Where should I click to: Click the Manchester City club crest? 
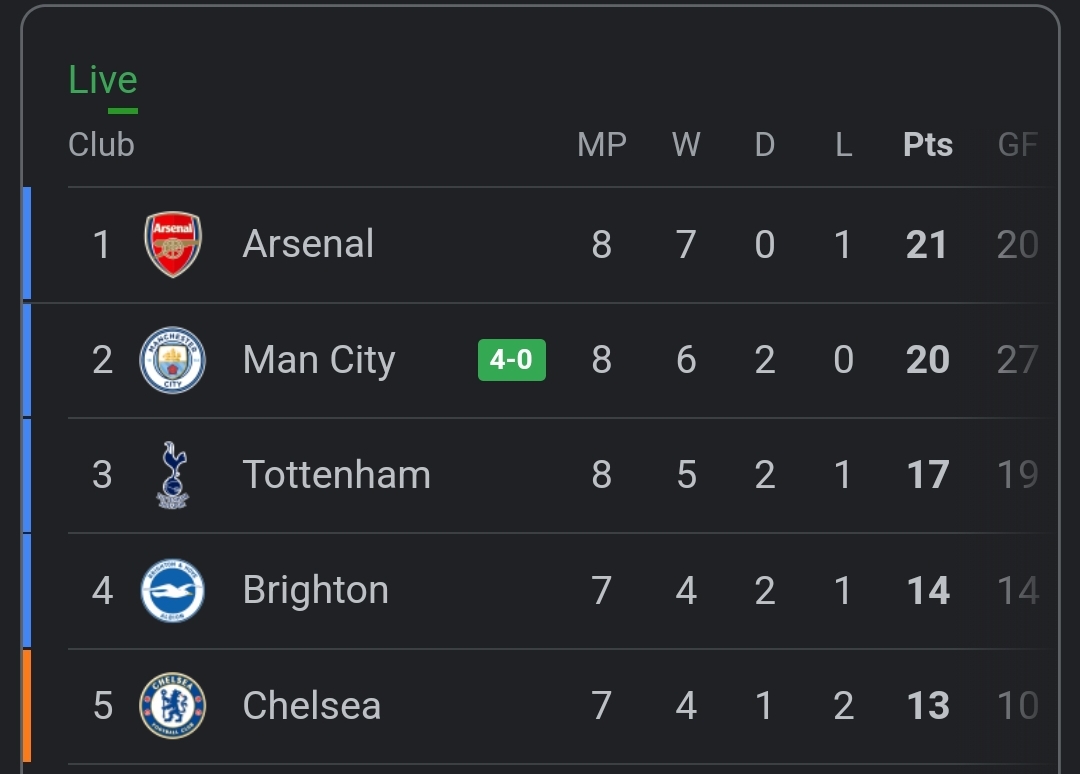click(x=173, y=360)
